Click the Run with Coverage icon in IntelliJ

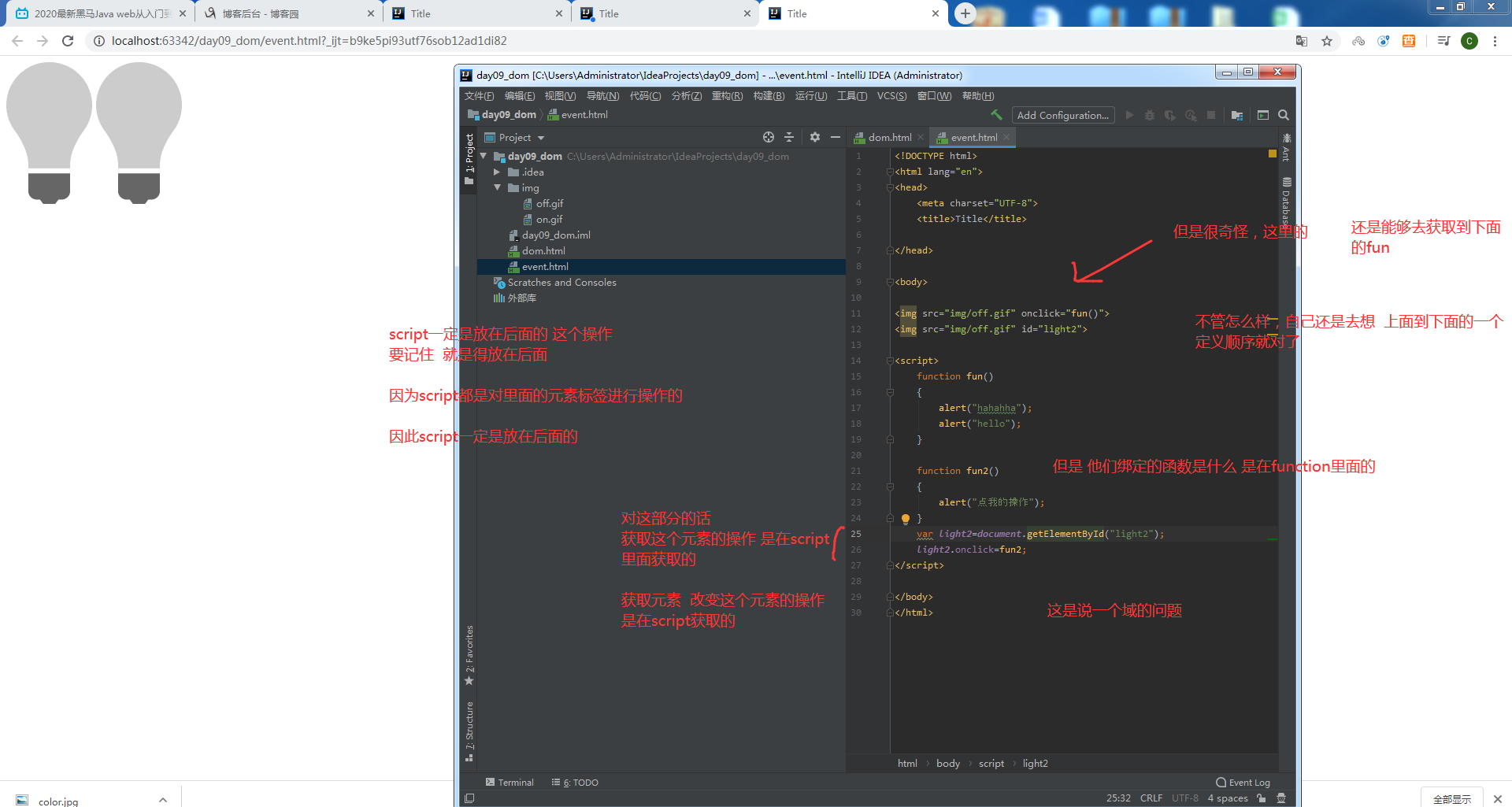1170,115
